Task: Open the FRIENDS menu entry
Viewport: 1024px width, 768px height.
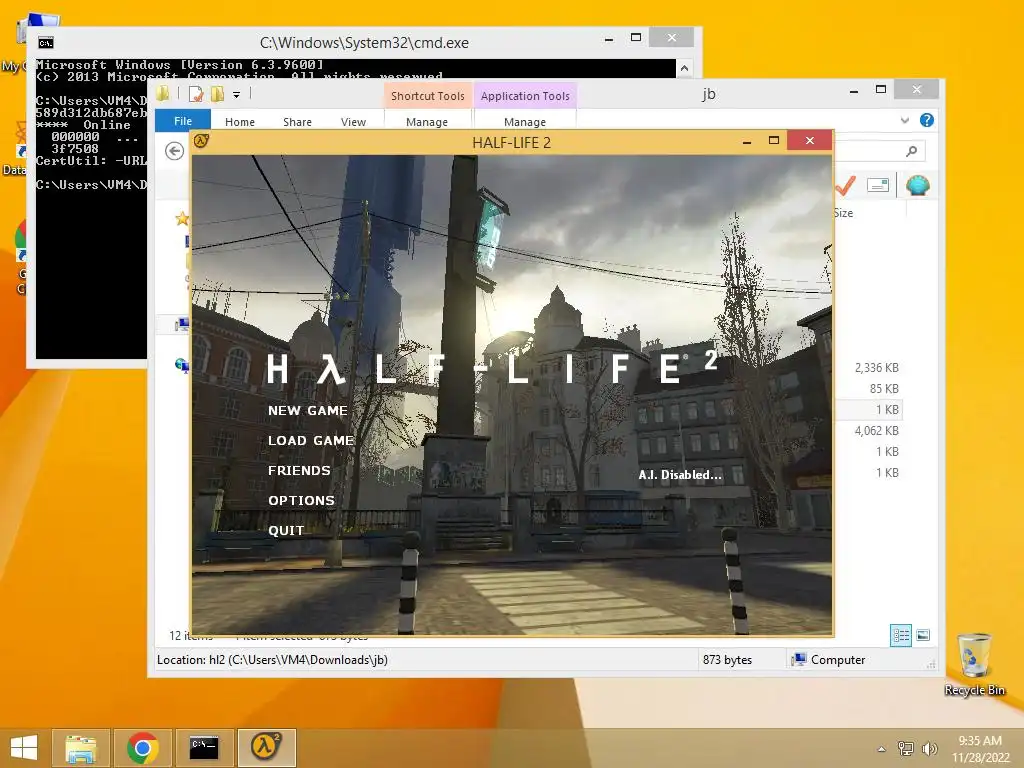Action: click(x=299, y=471)
